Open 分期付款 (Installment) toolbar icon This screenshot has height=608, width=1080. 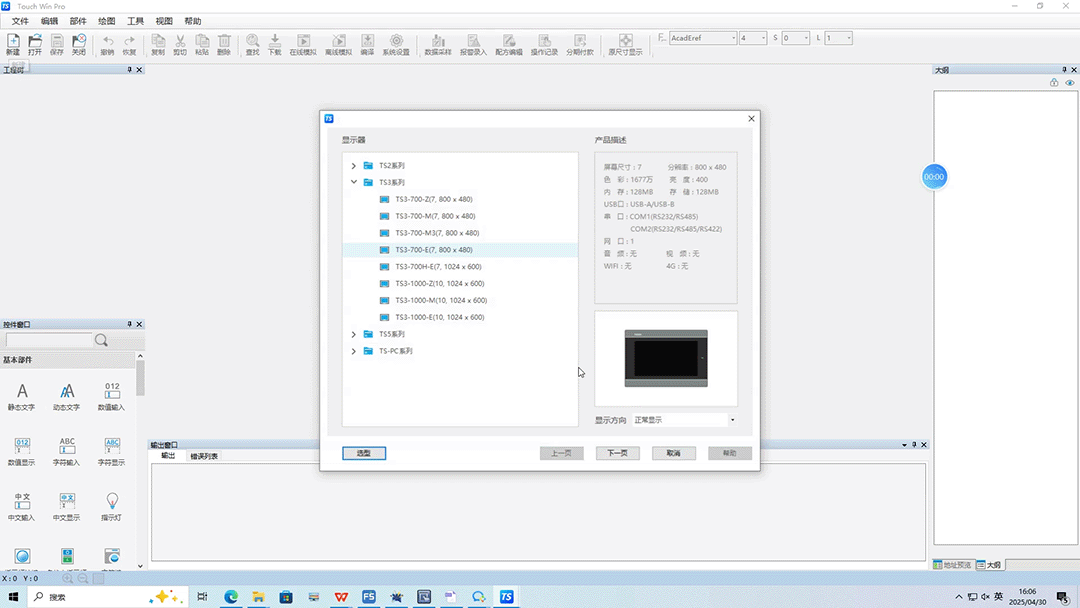click(580, 45)
